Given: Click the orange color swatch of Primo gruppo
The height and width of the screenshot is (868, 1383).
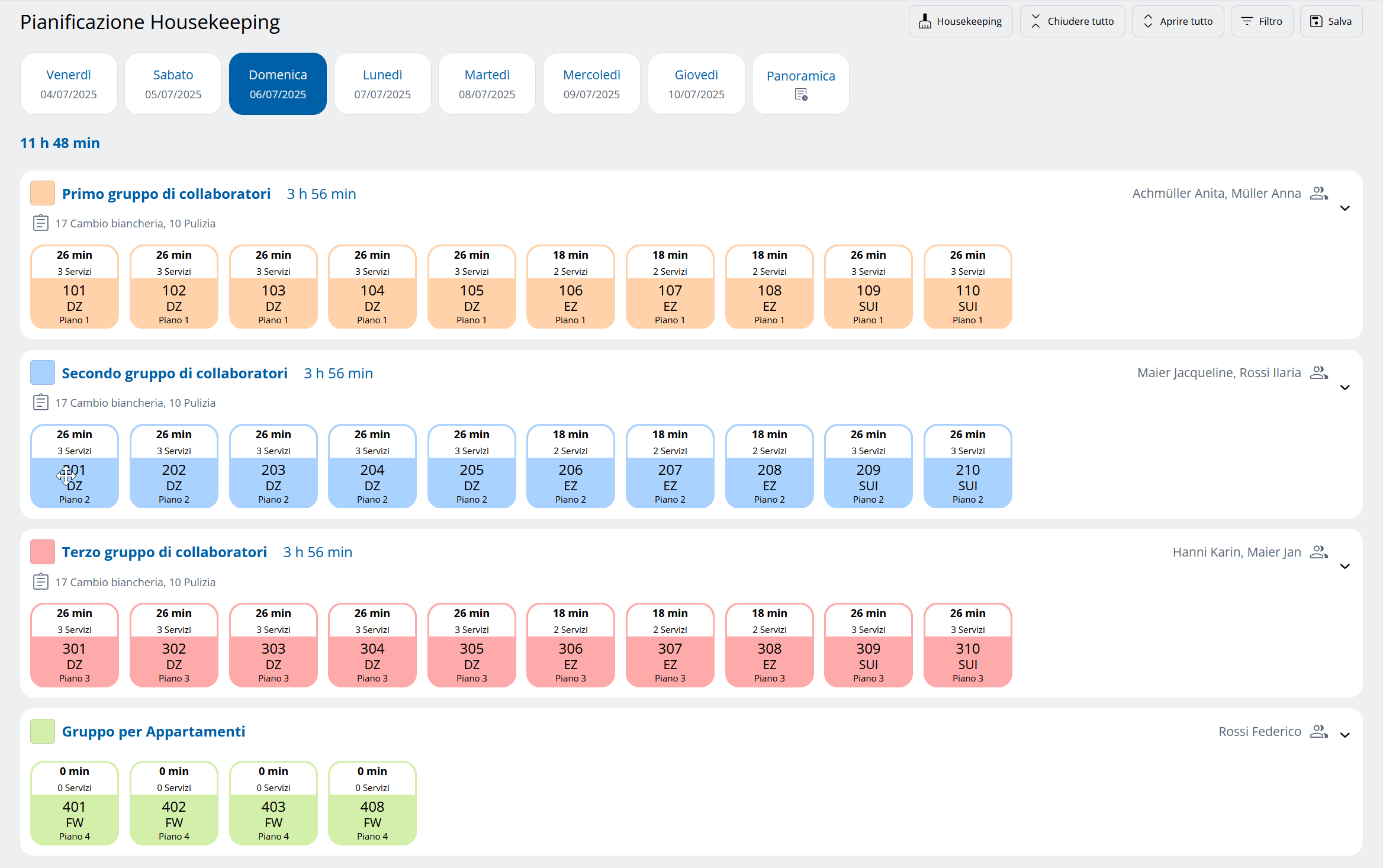Looking at the screenshot, I should pos(43,193).
